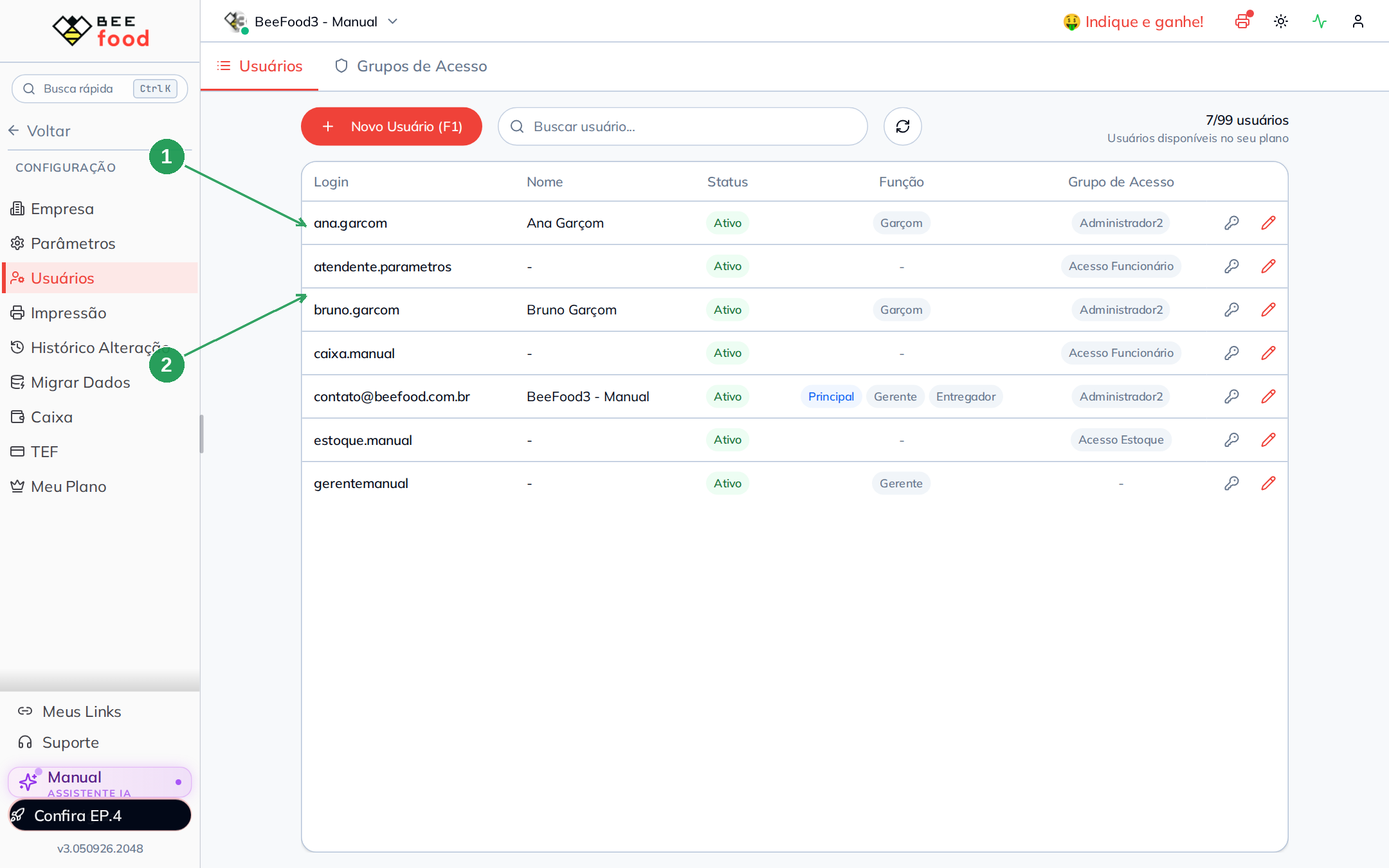
Task: Click the Indique e ganhe! link
Action: point(1133,22)
